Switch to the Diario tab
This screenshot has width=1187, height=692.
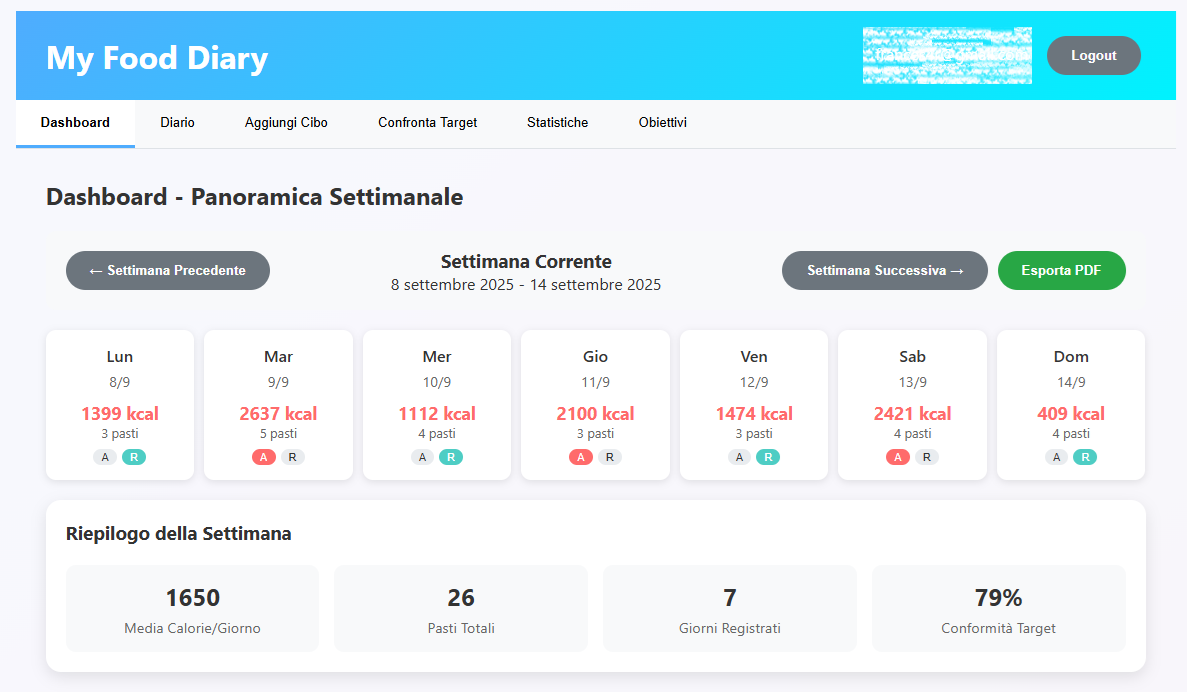177,123
